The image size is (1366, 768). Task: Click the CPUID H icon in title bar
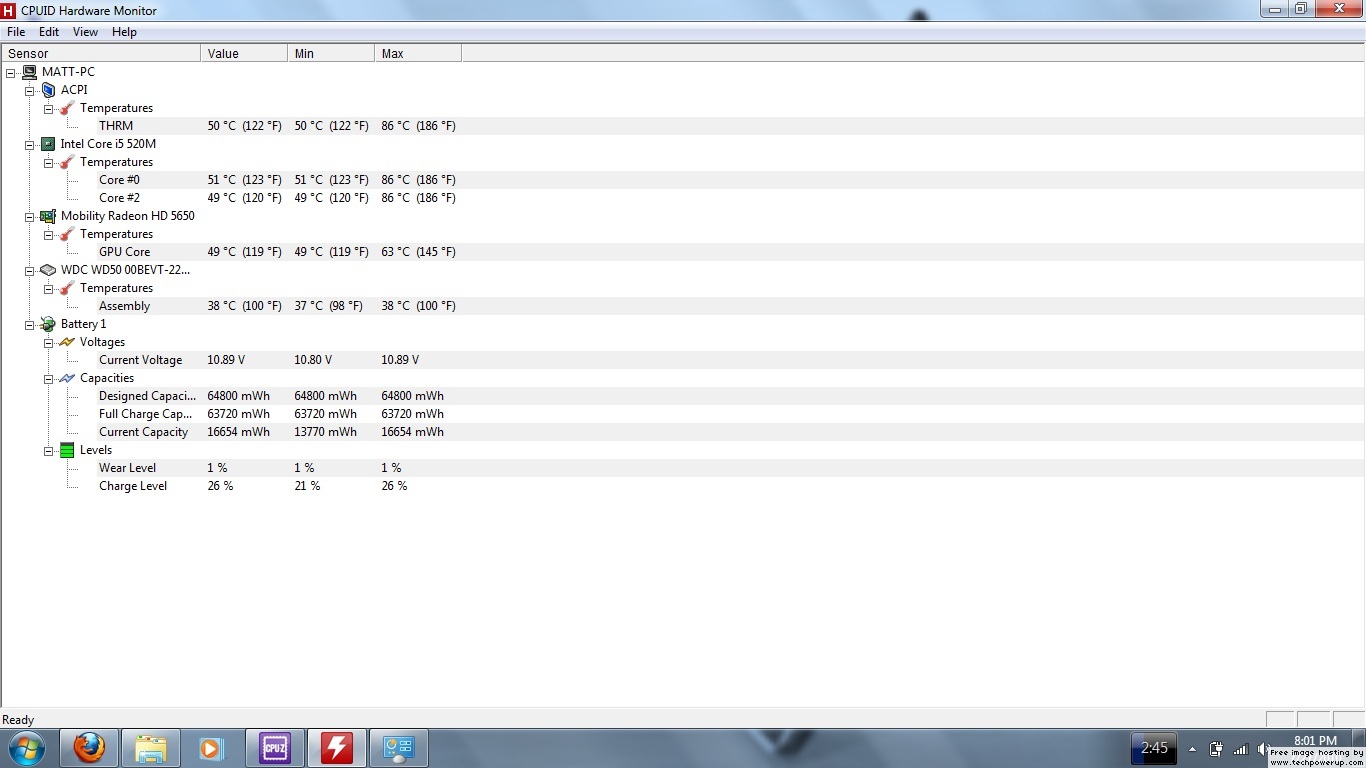(9, 11)
